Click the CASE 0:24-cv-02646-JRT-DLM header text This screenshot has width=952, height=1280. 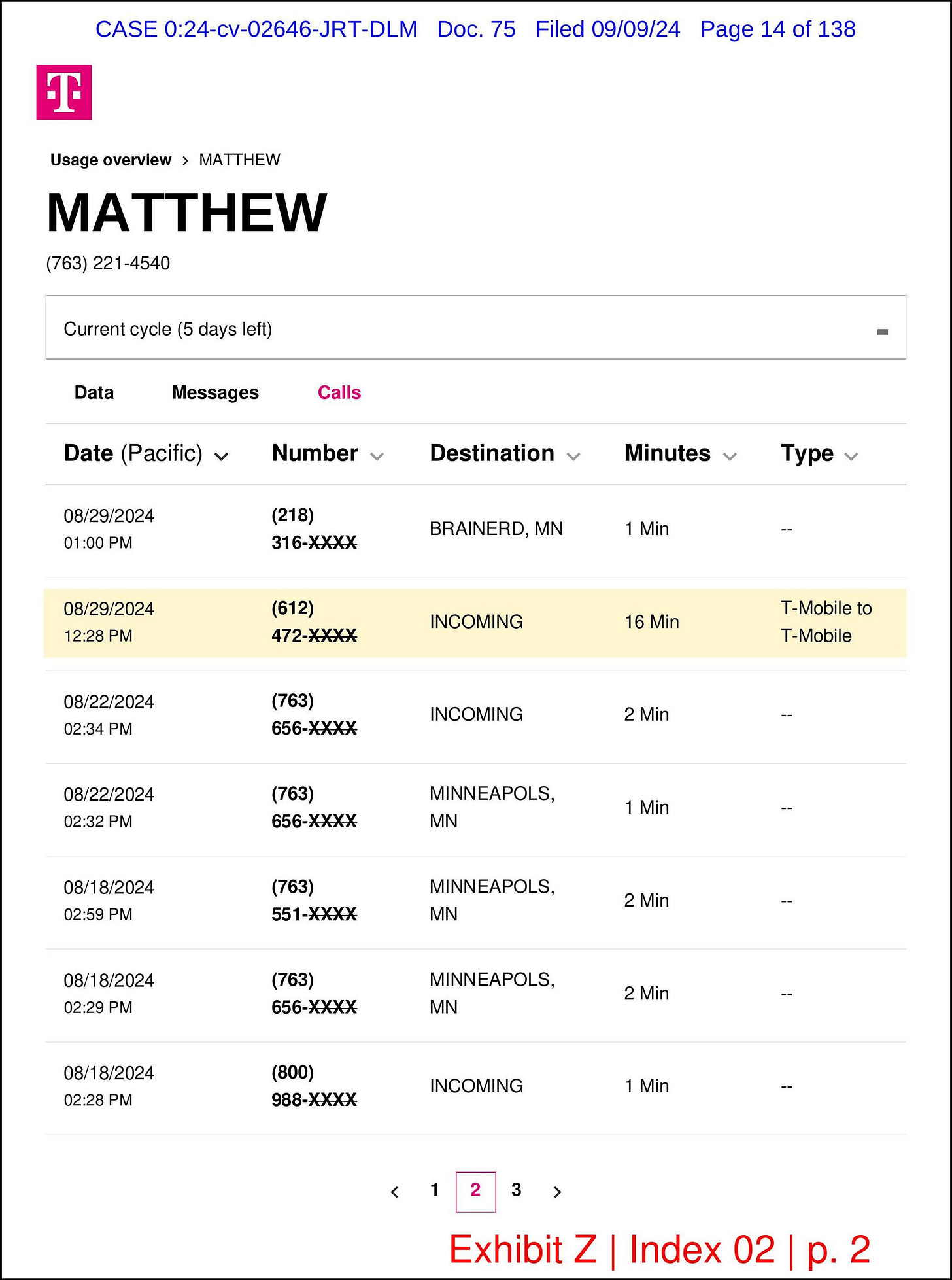(256, 29)
